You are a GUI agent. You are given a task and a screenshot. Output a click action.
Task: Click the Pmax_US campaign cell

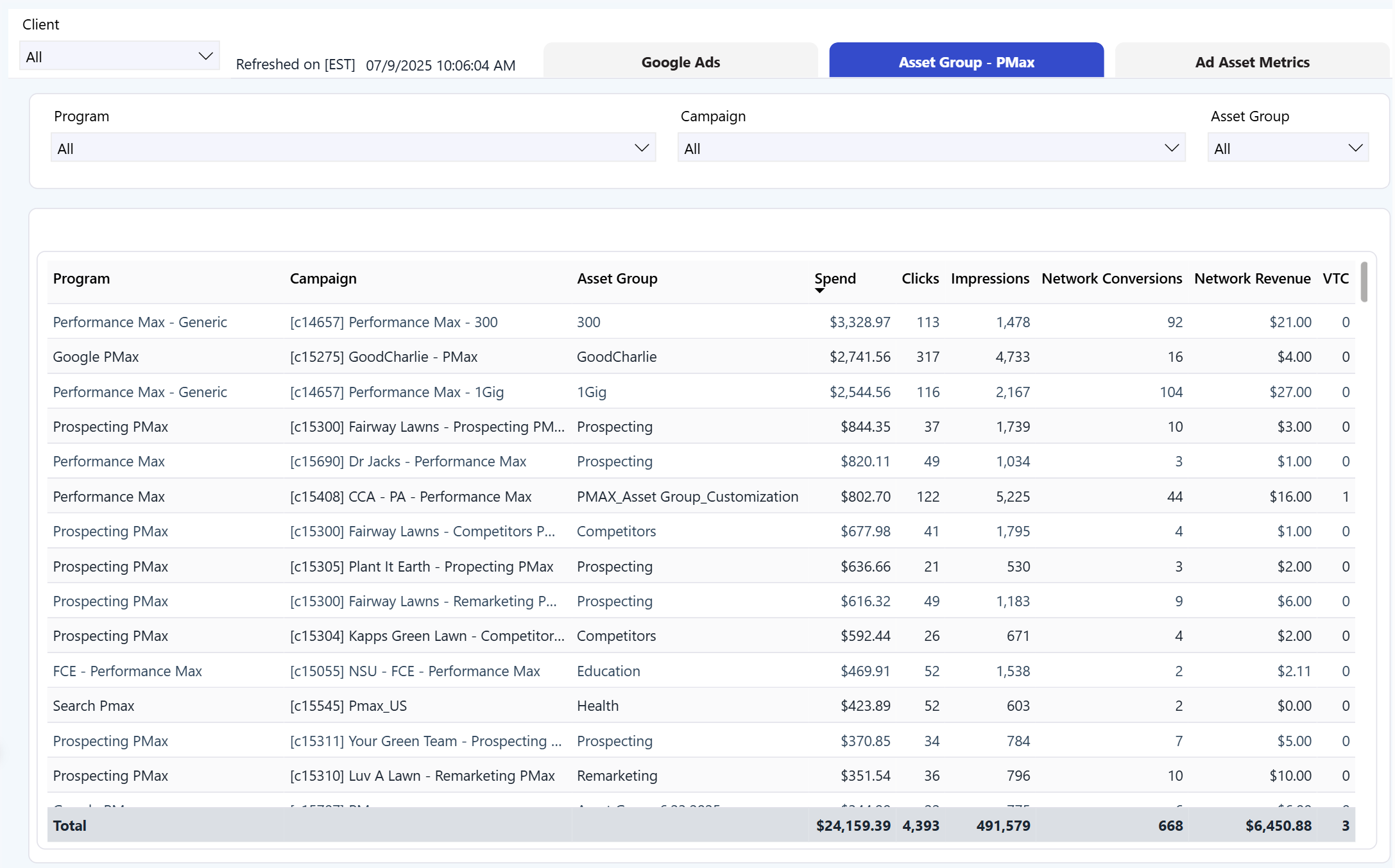coord(348,706)
